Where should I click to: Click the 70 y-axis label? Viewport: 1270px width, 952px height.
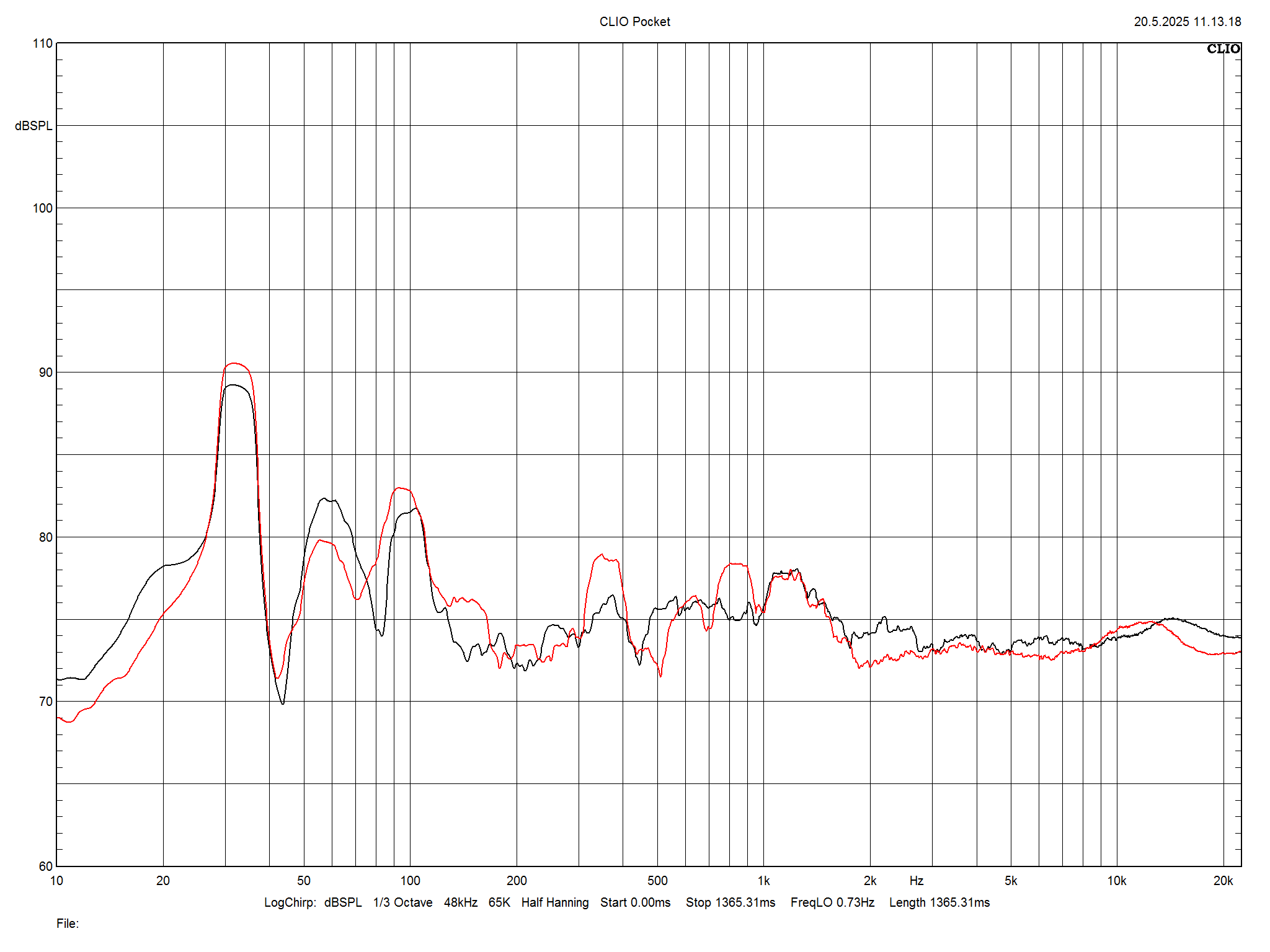tap(46, 702)
